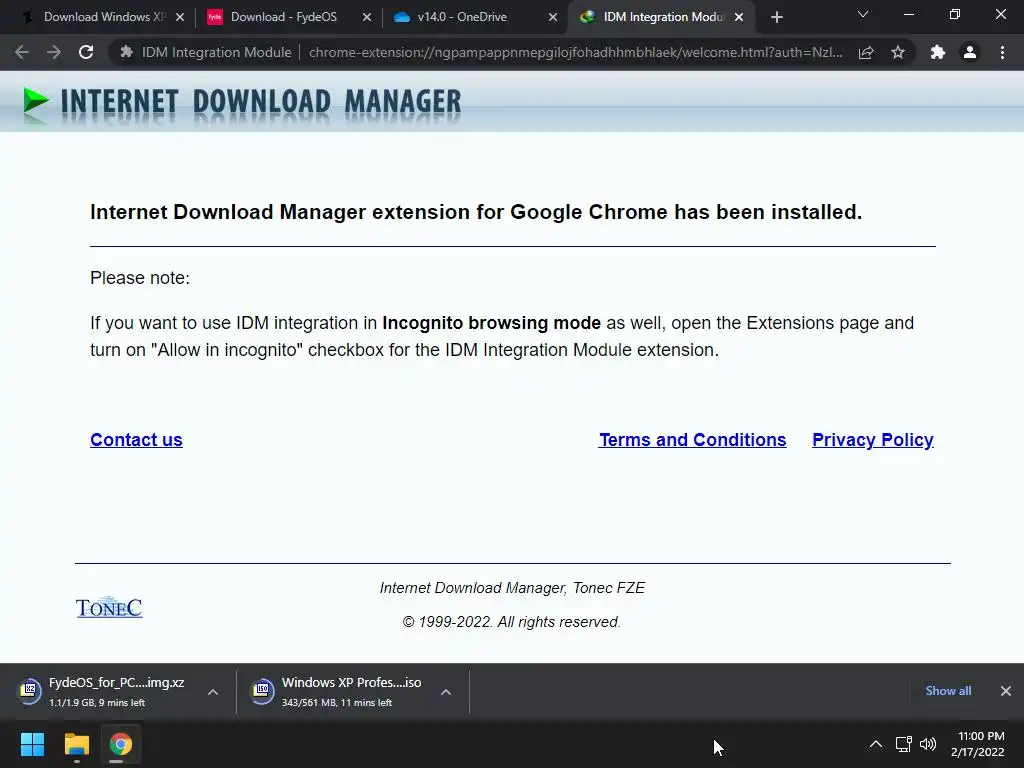
Task: Open the Windows Start menu
Action: coord(32,744)
